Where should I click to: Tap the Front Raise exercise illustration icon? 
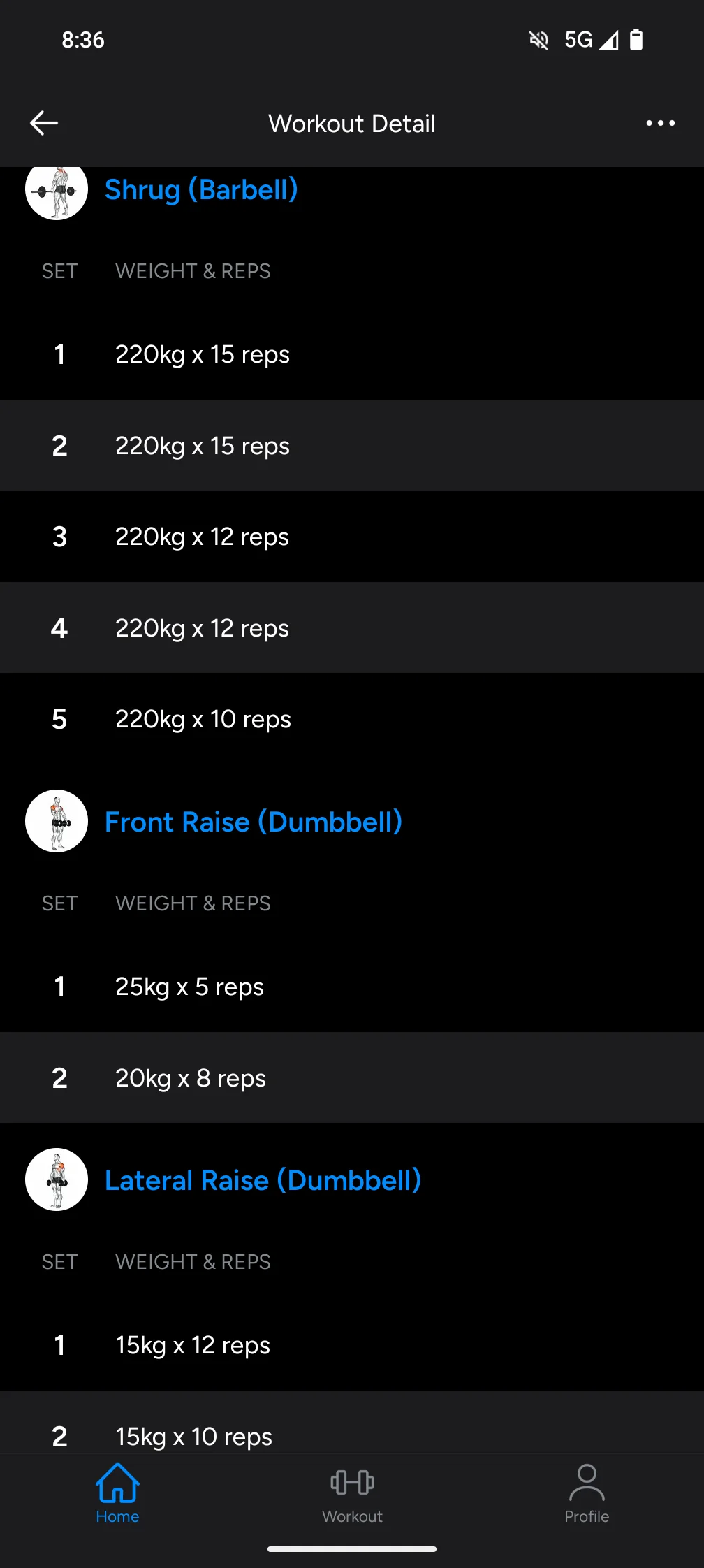(x=57, y=821)
